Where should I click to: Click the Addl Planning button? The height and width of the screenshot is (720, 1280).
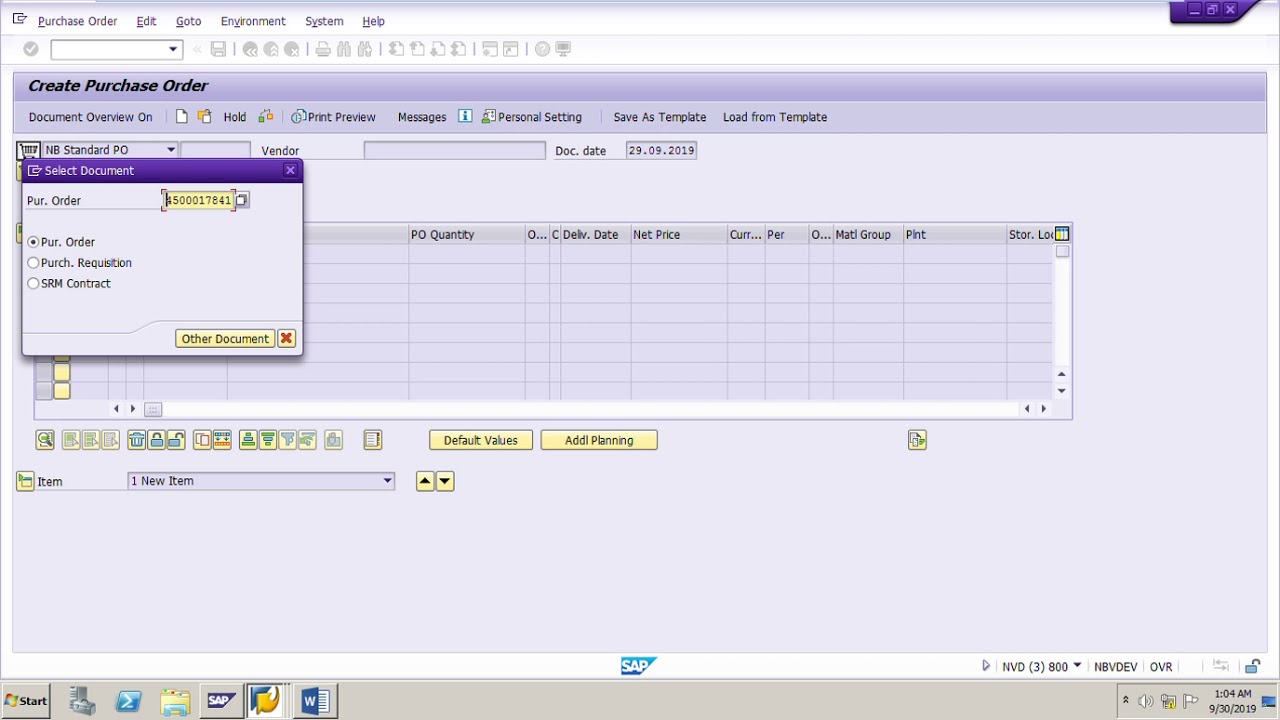pos(599,440)
